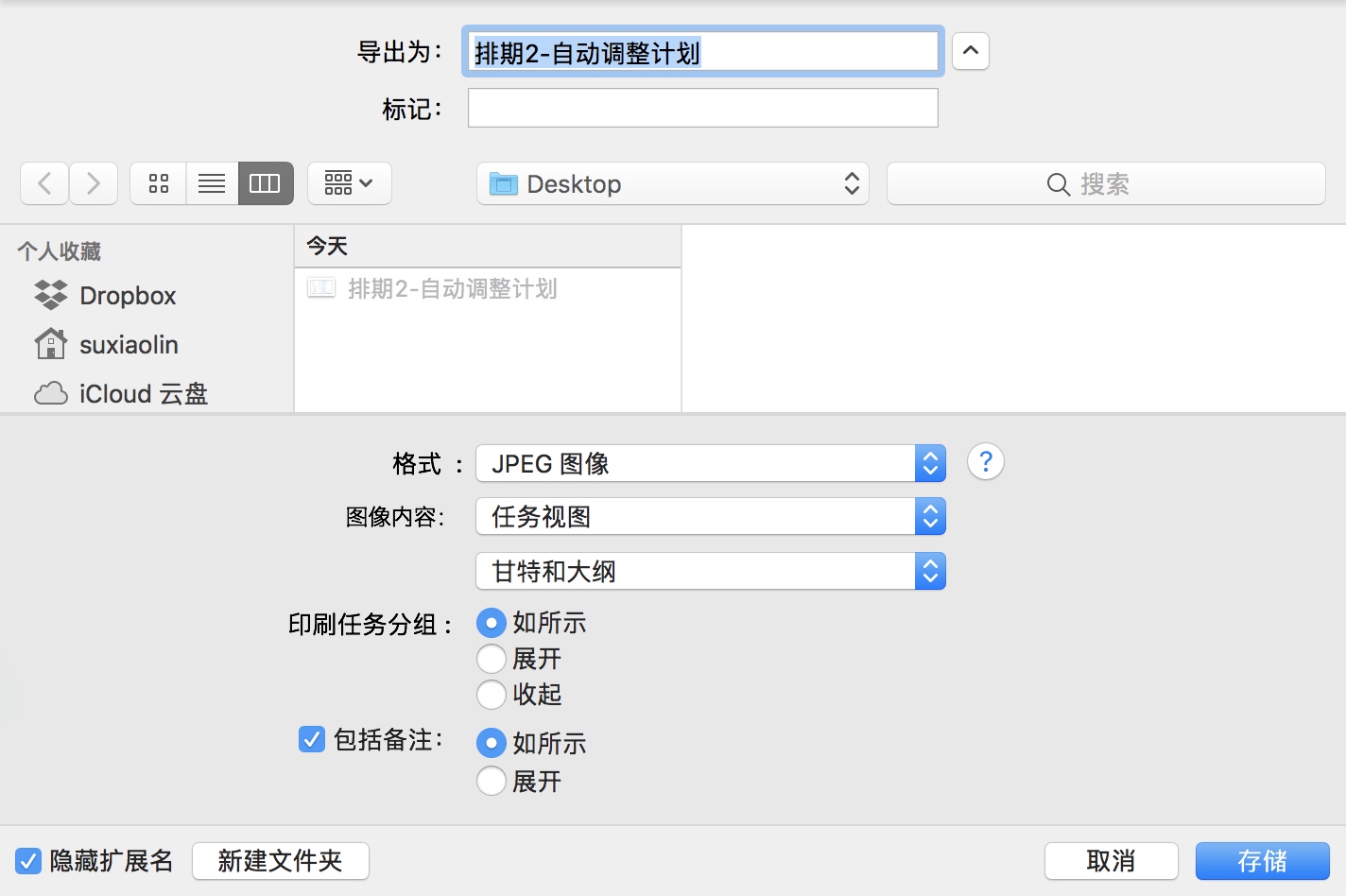Open the help question mark button

click(x=985, y=462)
